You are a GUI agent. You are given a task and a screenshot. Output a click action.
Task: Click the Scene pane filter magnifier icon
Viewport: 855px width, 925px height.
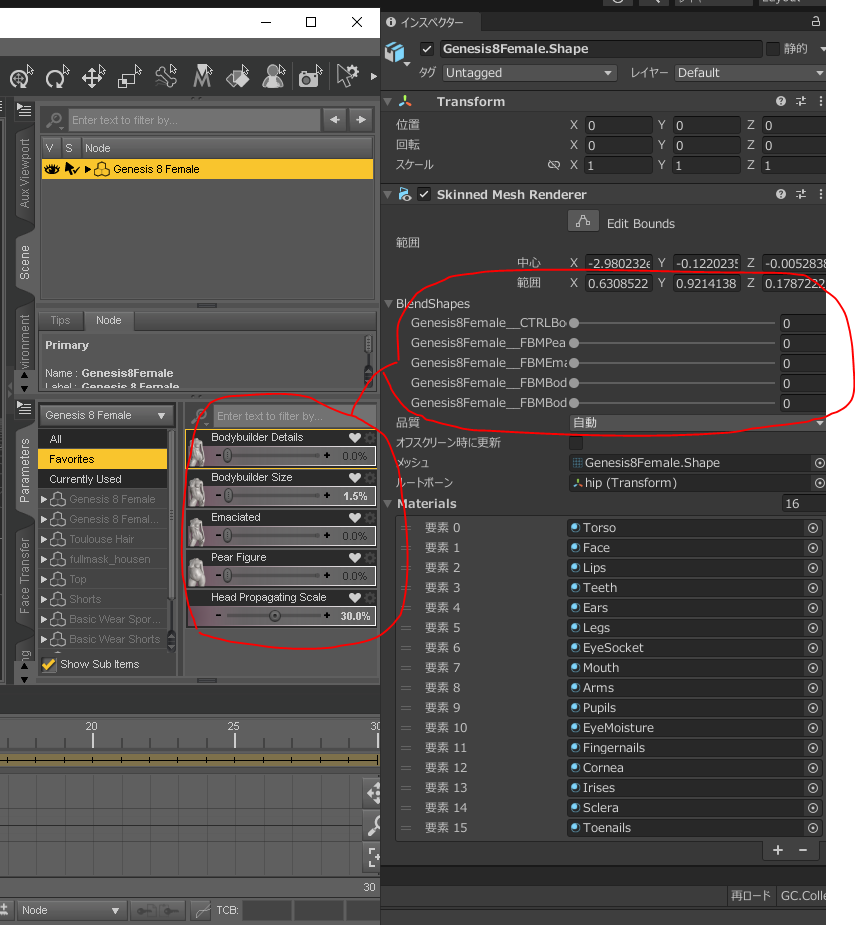[54, 120]
